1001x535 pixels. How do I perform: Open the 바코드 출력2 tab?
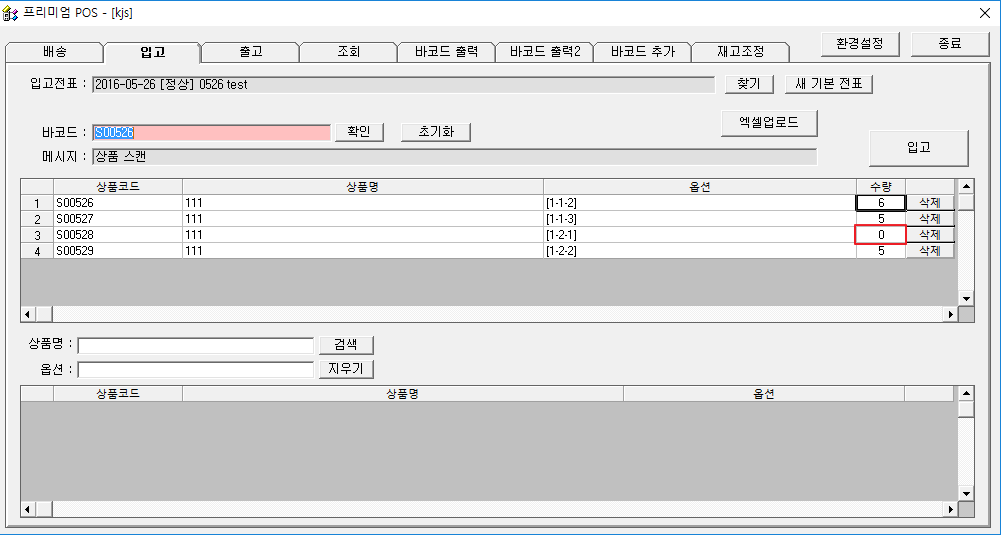pyautogui.click(x=545, y=52)
